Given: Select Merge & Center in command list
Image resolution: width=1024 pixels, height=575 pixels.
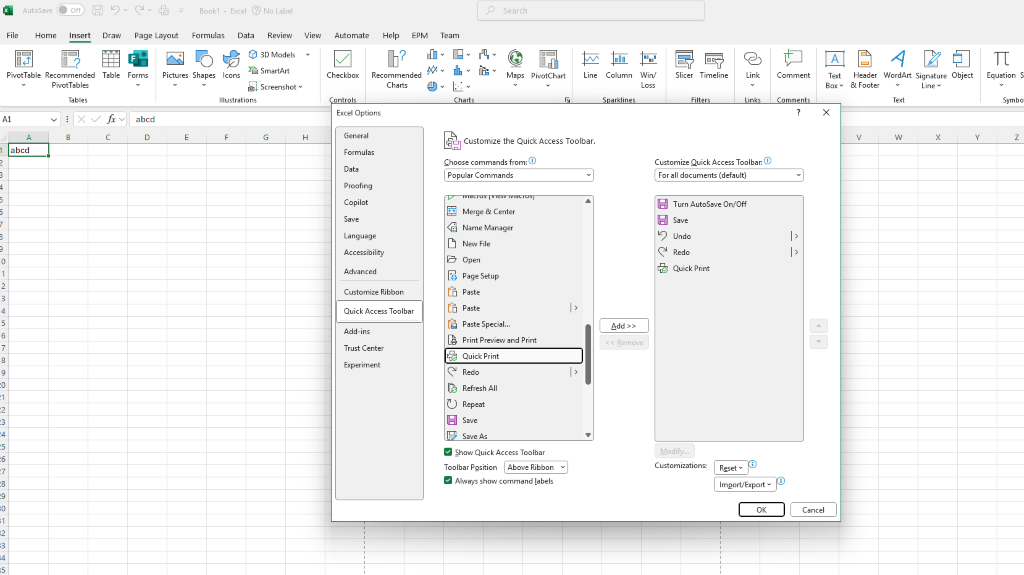Looking at the screenshot, I should 488,212.
